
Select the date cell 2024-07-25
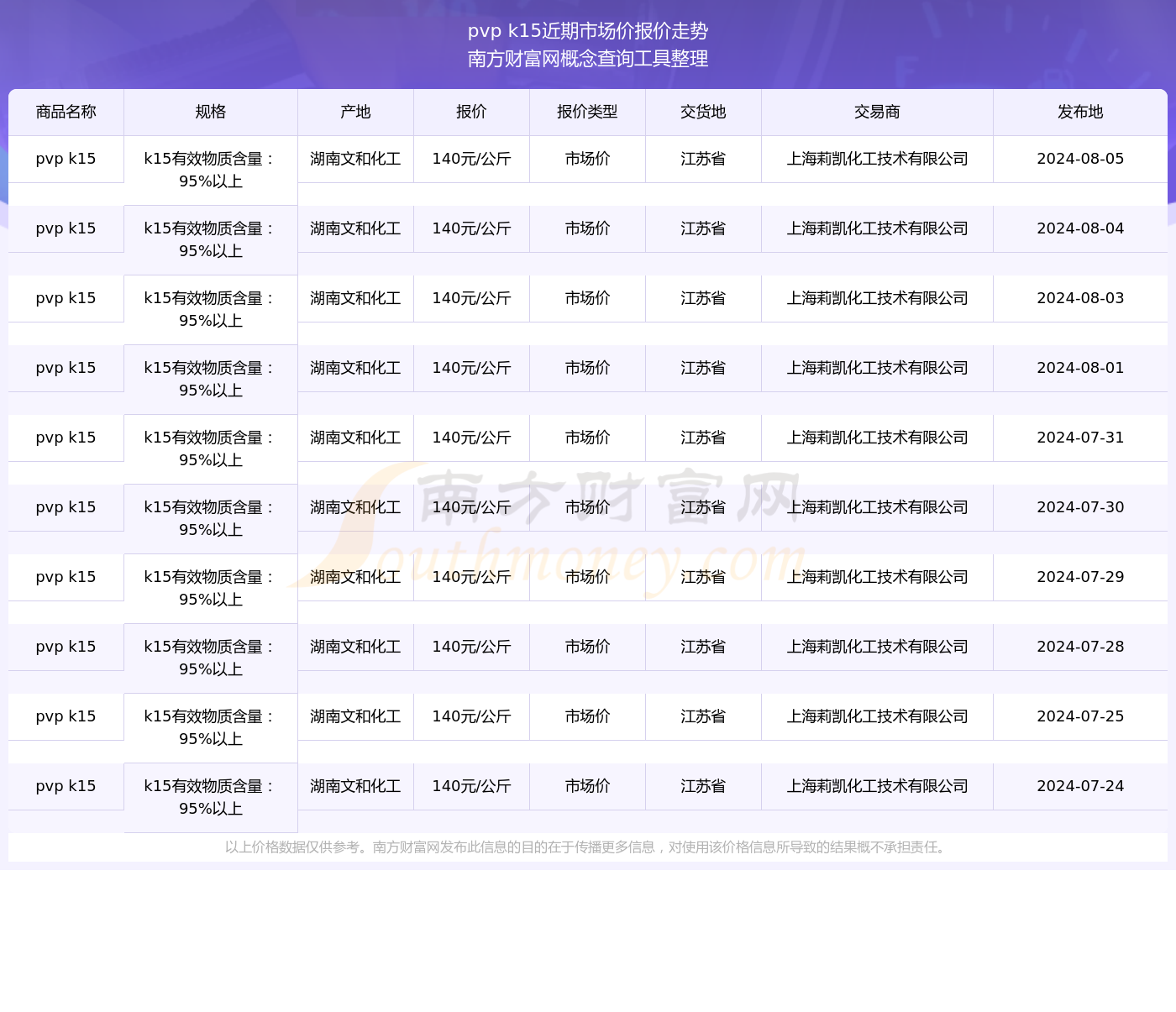(x=1080, y=716)
